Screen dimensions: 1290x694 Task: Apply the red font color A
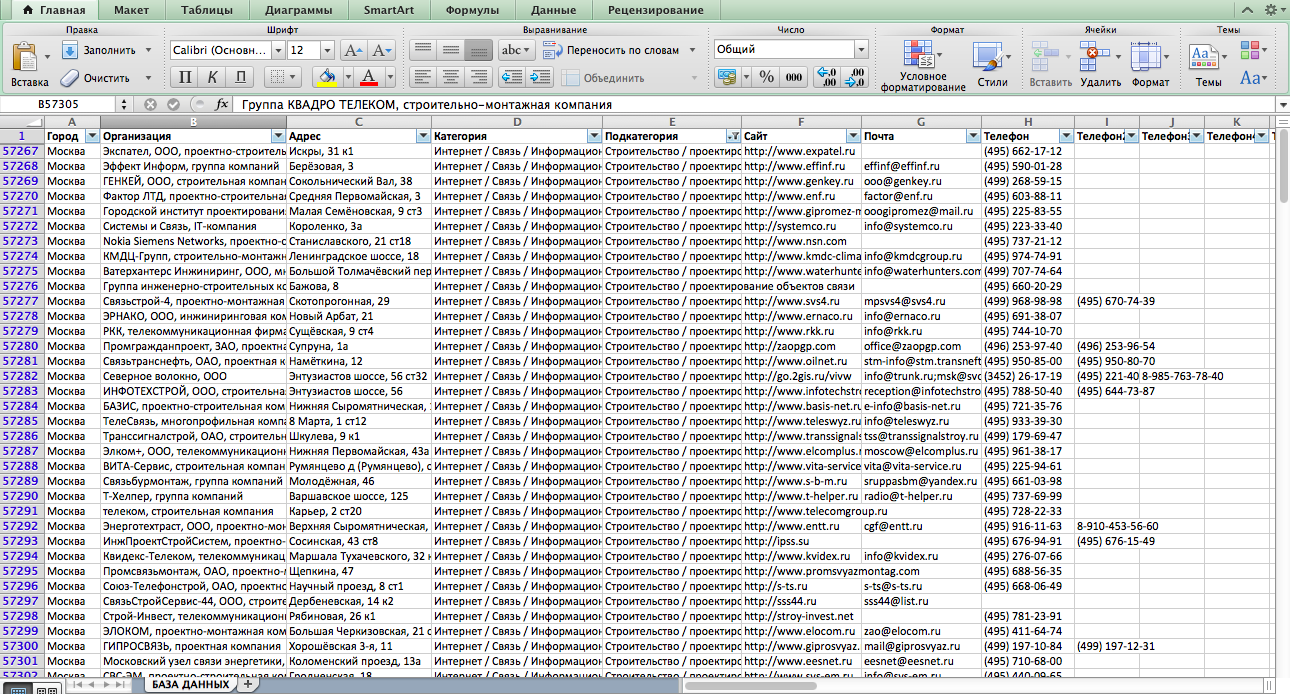pos(367,77)
